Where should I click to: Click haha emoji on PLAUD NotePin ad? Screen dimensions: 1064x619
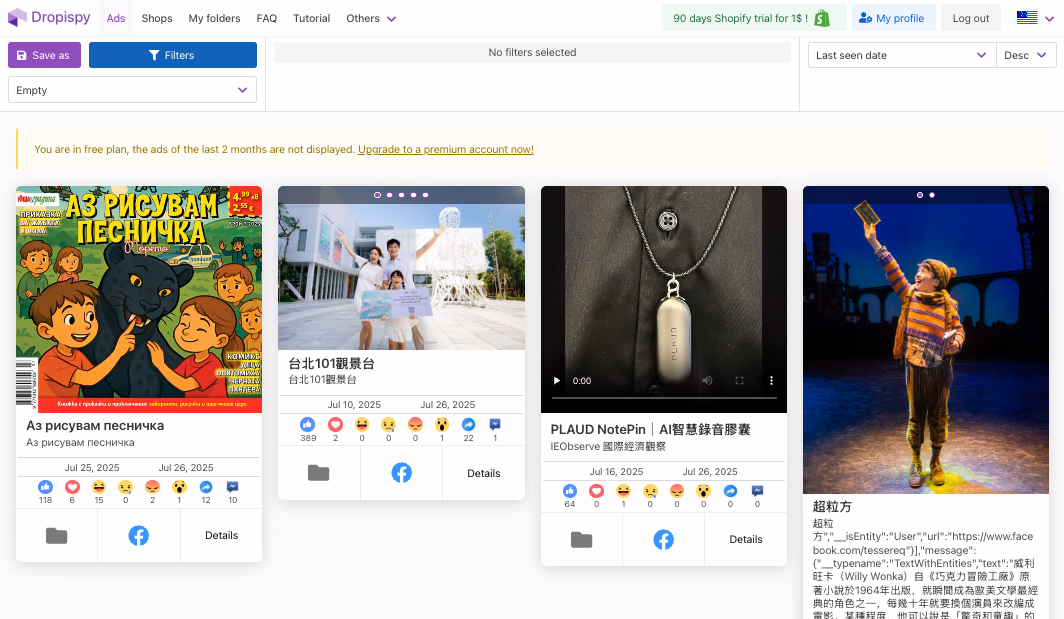624,491
